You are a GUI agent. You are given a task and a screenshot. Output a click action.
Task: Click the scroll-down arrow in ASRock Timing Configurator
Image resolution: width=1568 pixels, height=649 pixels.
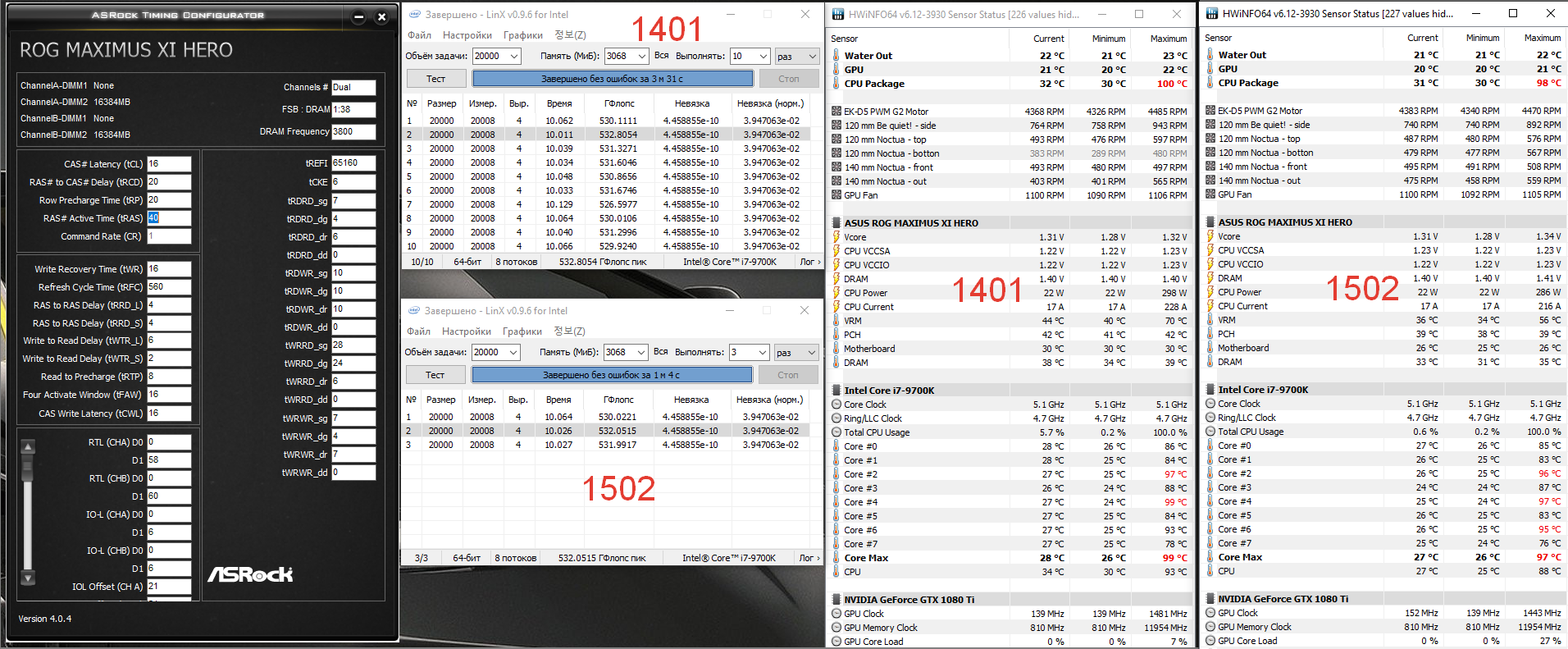click(x=28, y=578)
